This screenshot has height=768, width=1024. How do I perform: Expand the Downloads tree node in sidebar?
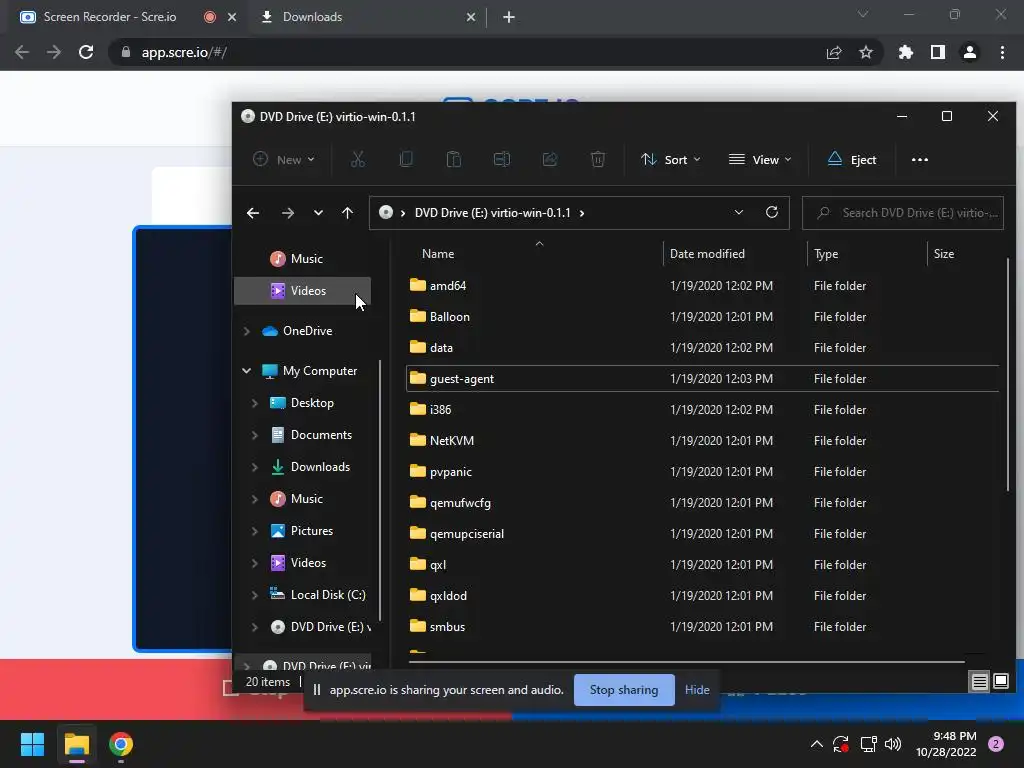[255, 467]
